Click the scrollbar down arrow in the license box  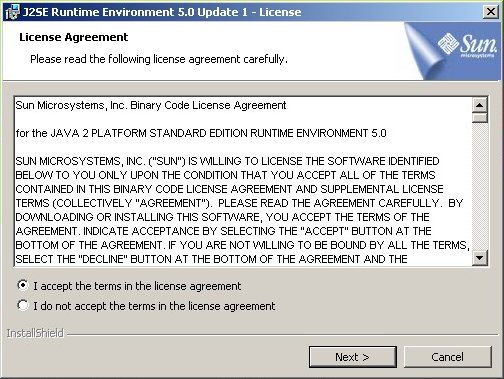point(480,258)
